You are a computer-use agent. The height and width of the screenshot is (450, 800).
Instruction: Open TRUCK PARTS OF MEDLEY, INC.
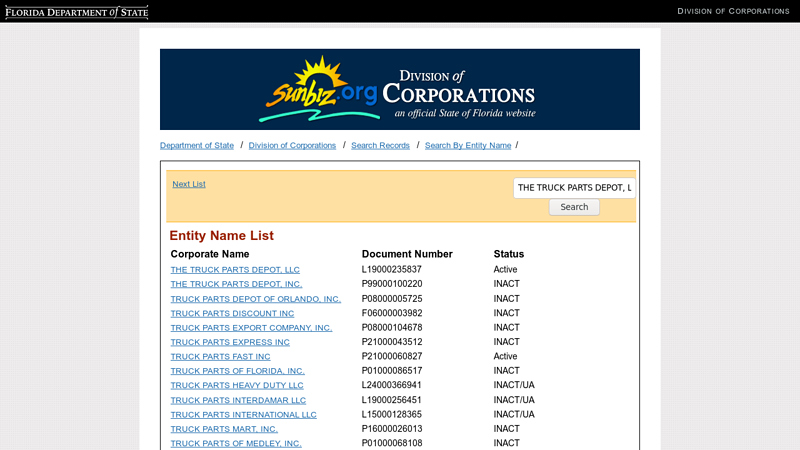(236, 443)
